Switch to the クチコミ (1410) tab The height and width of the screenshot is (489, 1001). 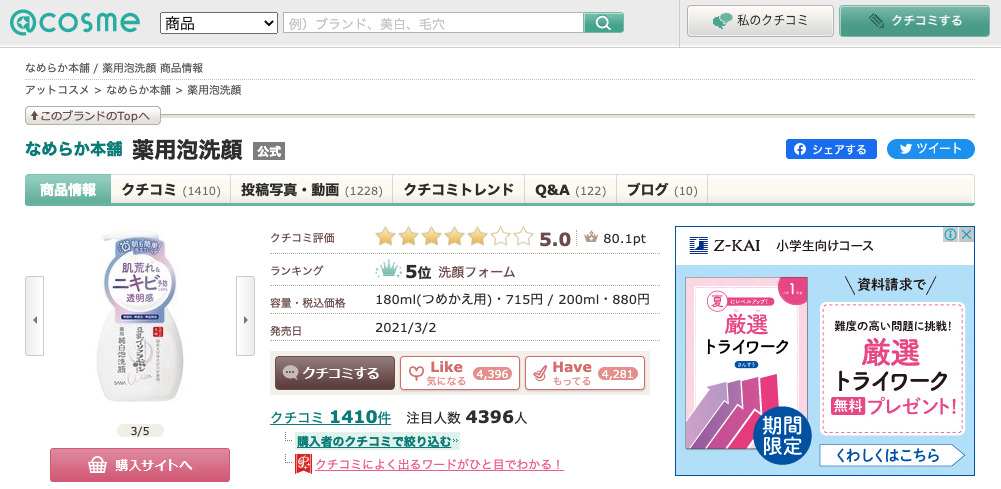click(x=171, y=190)
